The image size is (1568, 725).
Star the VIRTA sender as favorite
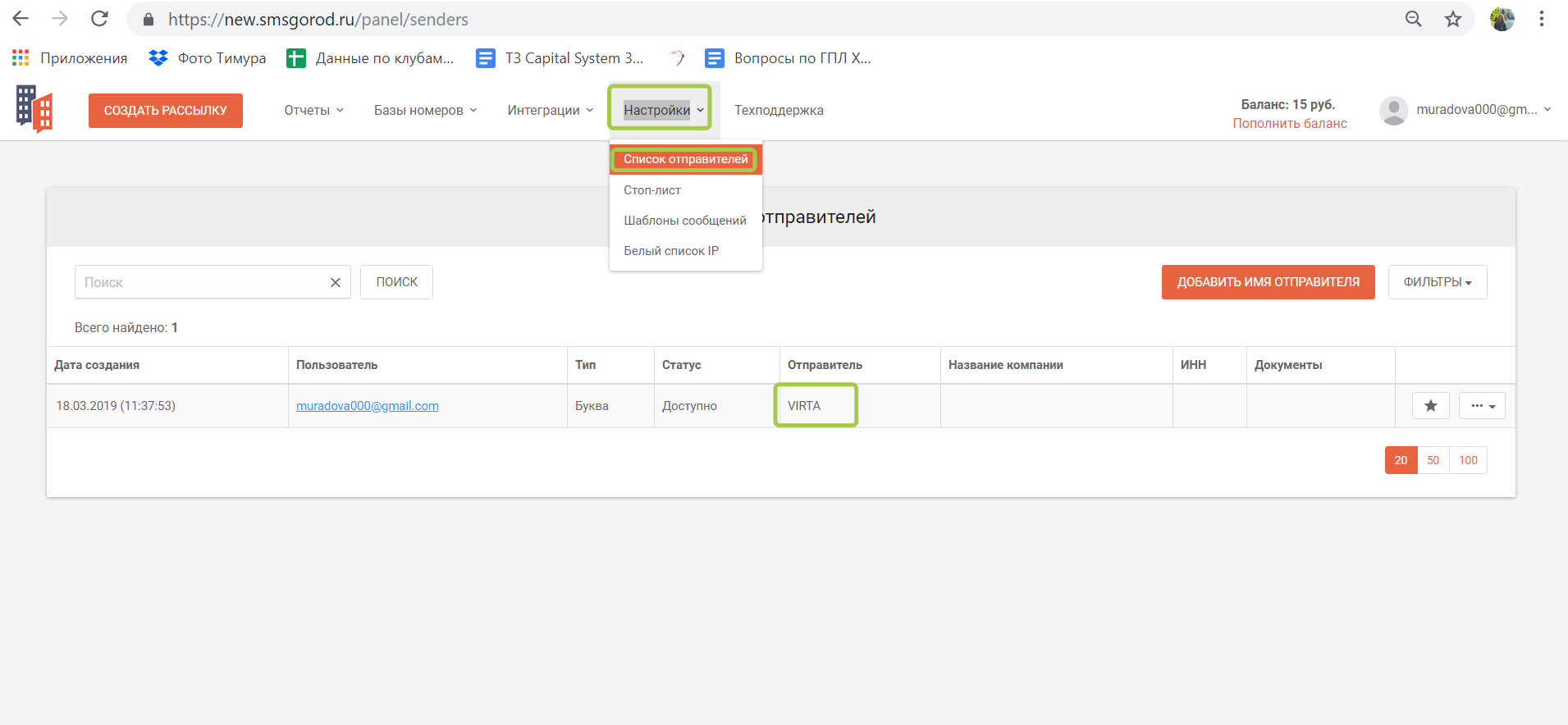(x=1430, y=406)
